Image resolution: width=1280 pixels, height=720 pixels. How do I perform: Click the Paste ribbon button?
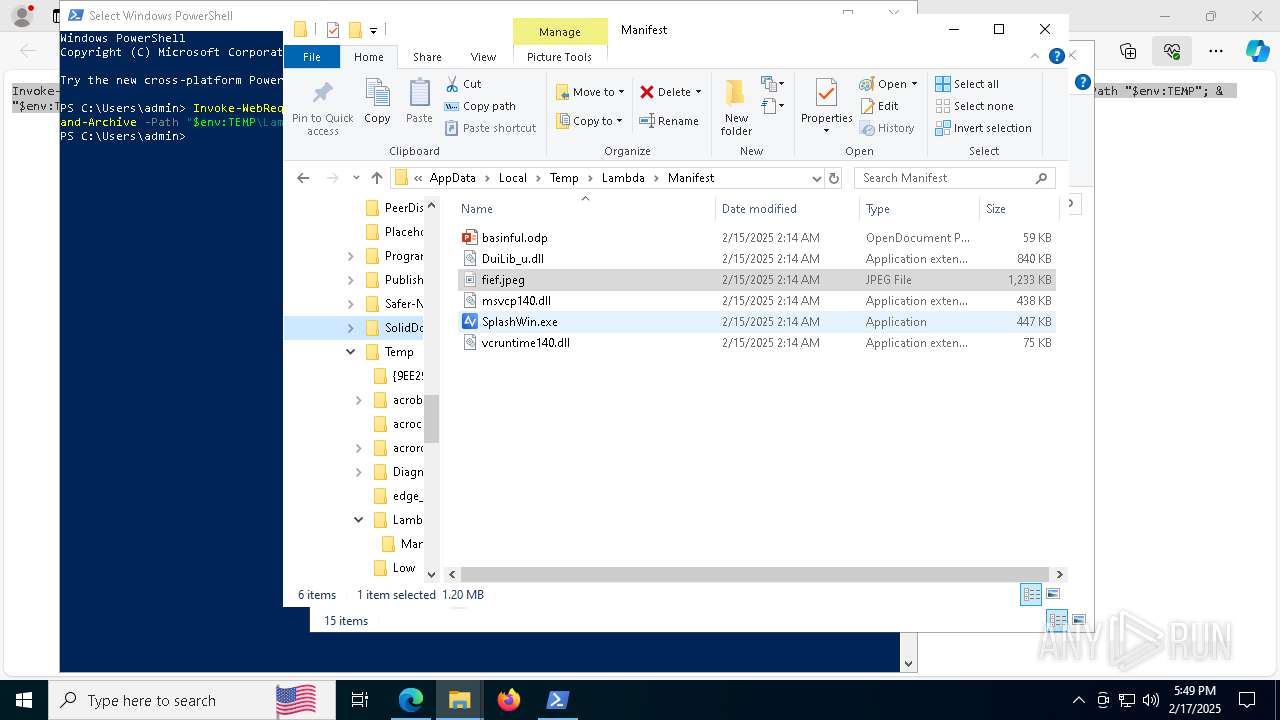pos(419,102)
